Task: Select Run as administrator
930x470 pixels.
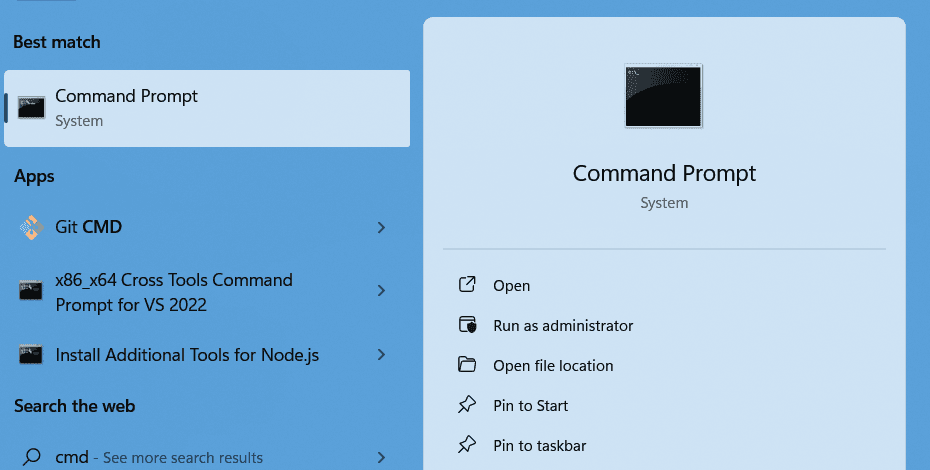Action: pyautogui.click(x=563, y=325)
